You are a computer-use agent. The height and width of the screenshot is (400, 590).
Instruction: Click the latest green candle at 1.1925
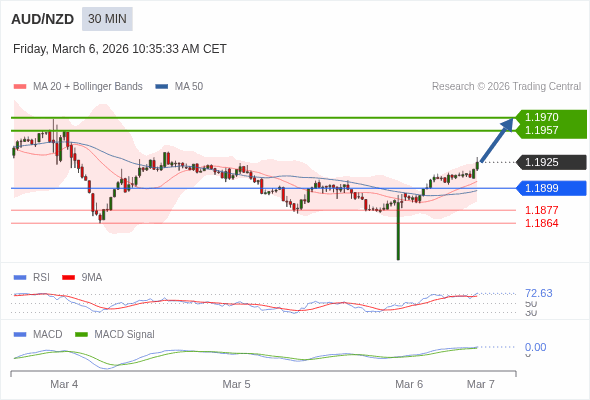tap(477, 165)
